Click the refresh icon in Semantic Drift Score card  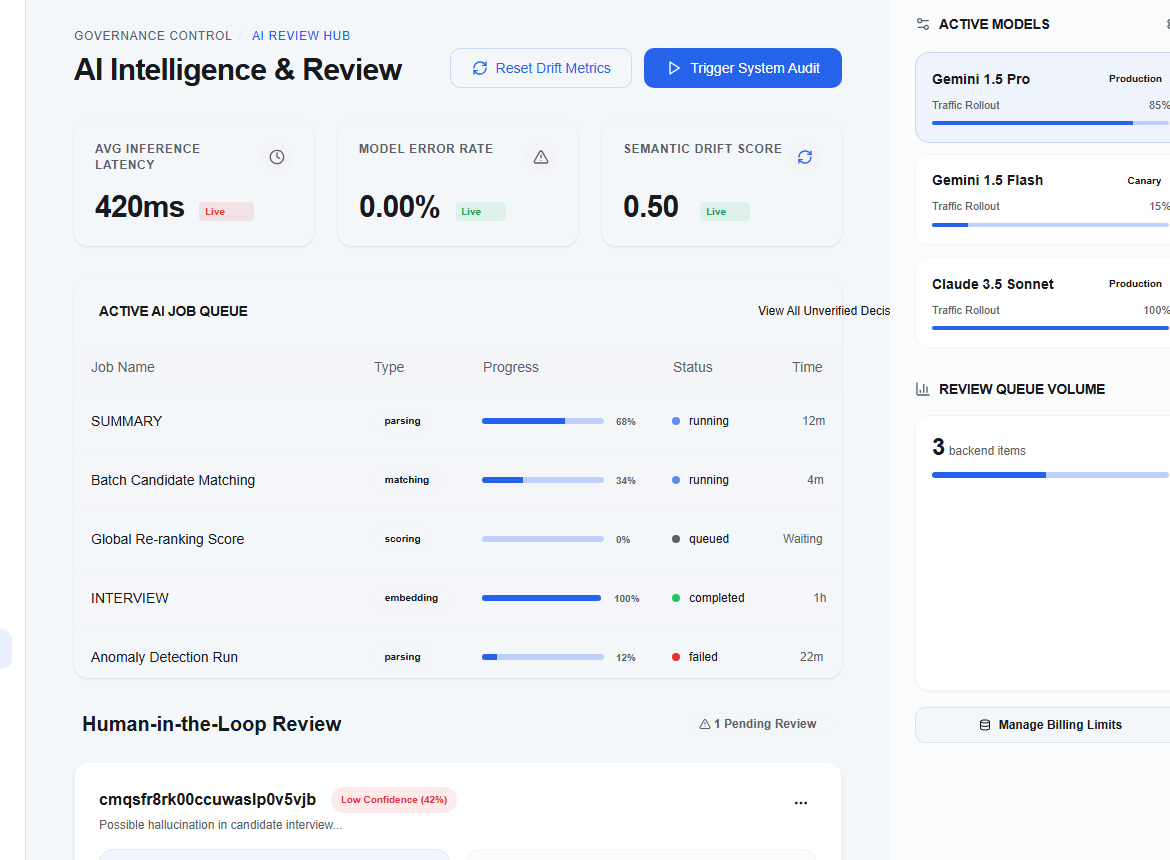tap(804, 157)
